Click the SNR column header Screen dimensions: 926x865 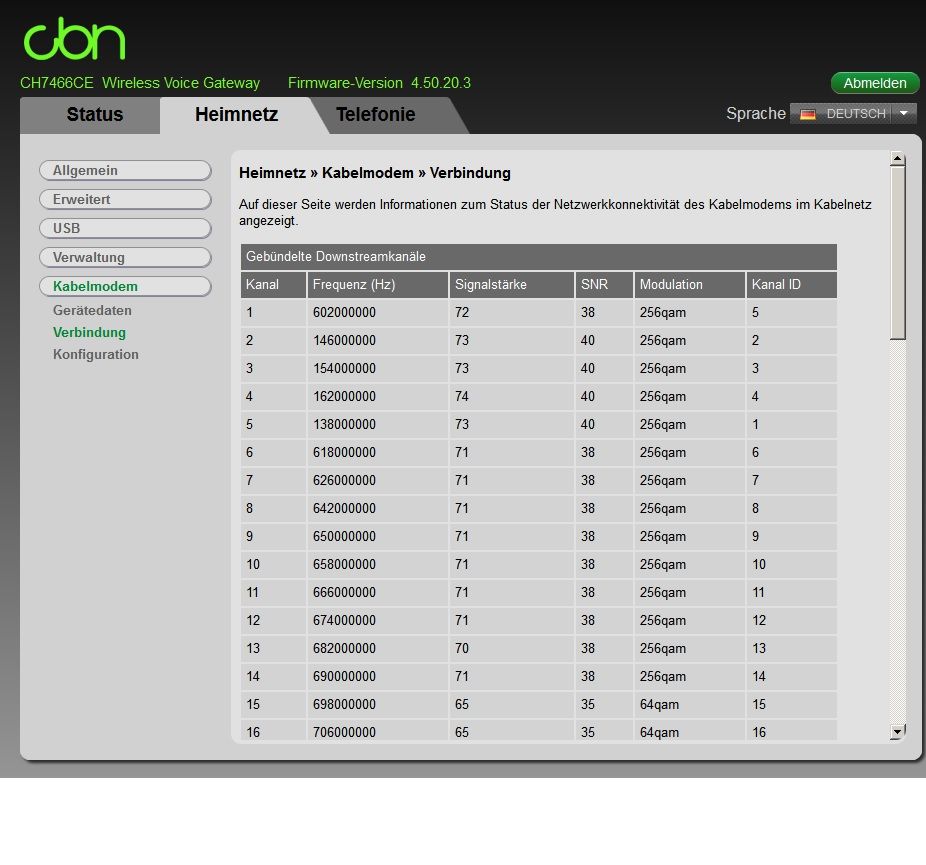[x=604, y=285]
